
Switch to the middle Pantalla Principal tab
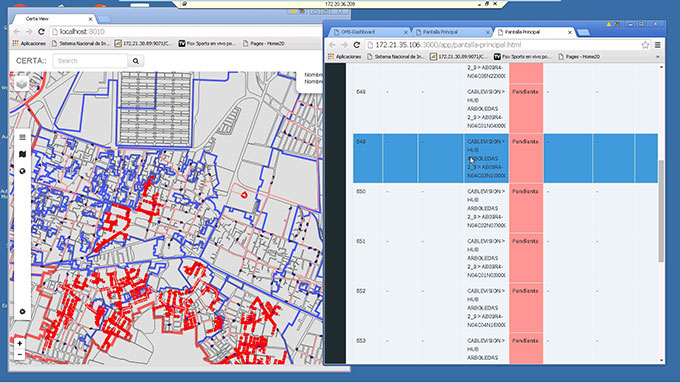452,32
